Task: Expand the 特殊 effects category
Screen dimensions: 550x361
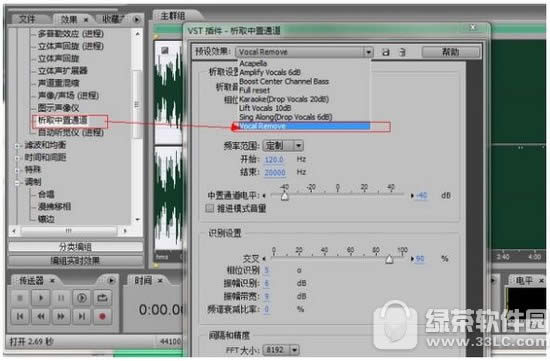Action: point(17,170)
